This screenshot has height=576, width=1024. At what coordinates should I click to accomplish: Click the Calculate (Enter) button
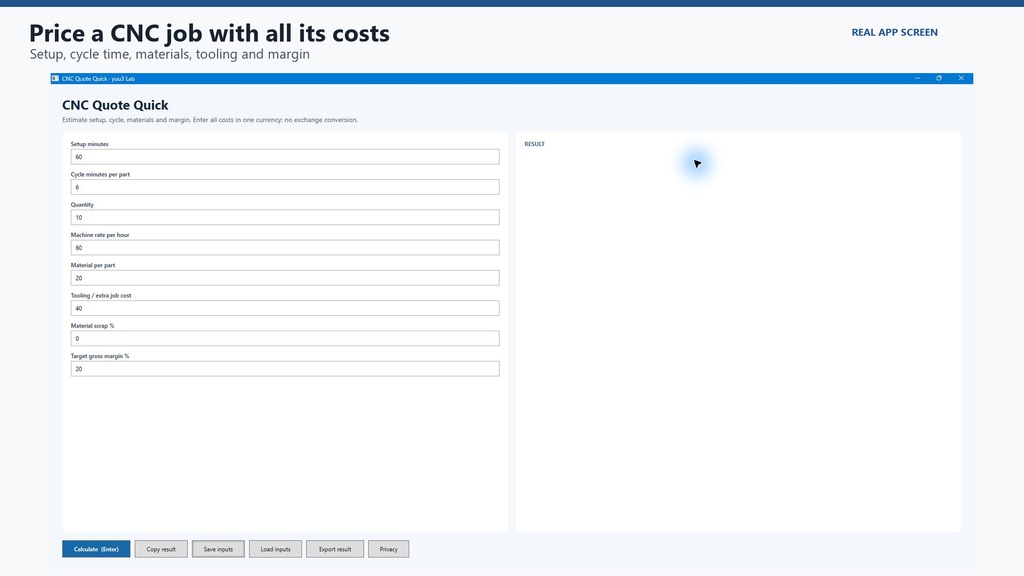96,549
